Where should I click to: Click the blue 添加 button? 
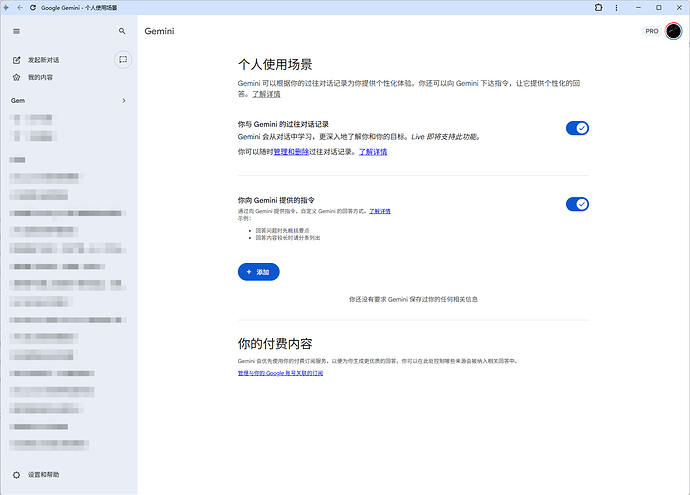259,272
